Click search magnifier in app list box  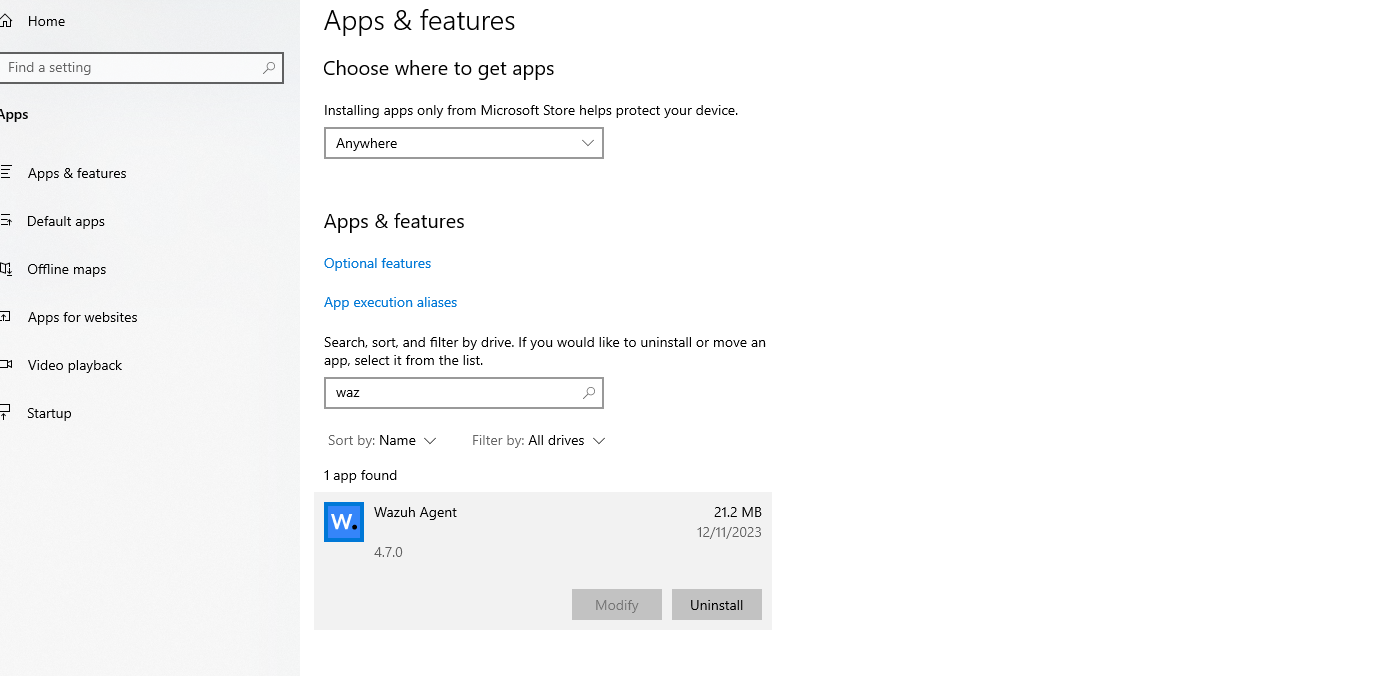tap(589, 393)
